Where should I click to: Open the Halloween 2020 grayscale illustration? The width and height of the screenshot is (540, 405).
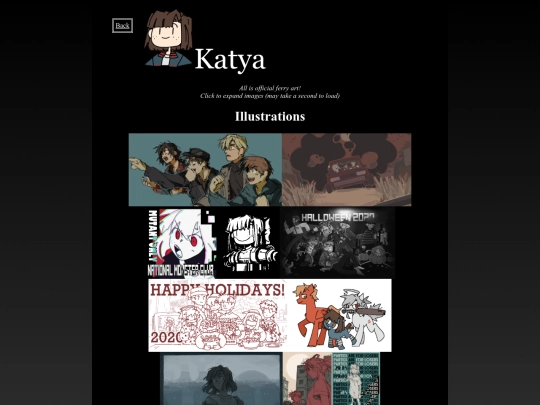coord(338,243)
